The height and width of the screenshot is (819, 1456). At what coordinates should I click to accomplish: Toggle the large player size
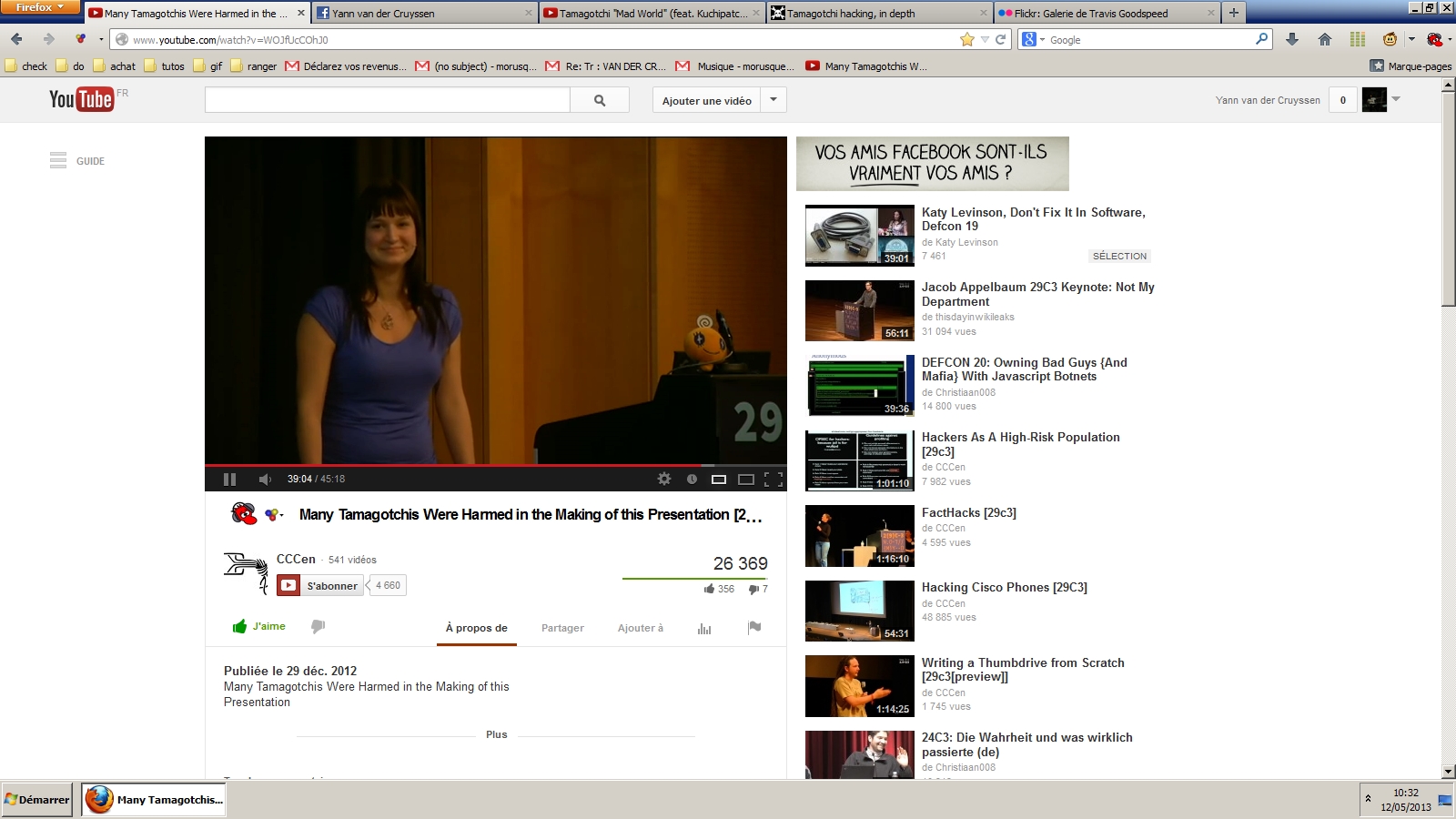tap(746, 480)
